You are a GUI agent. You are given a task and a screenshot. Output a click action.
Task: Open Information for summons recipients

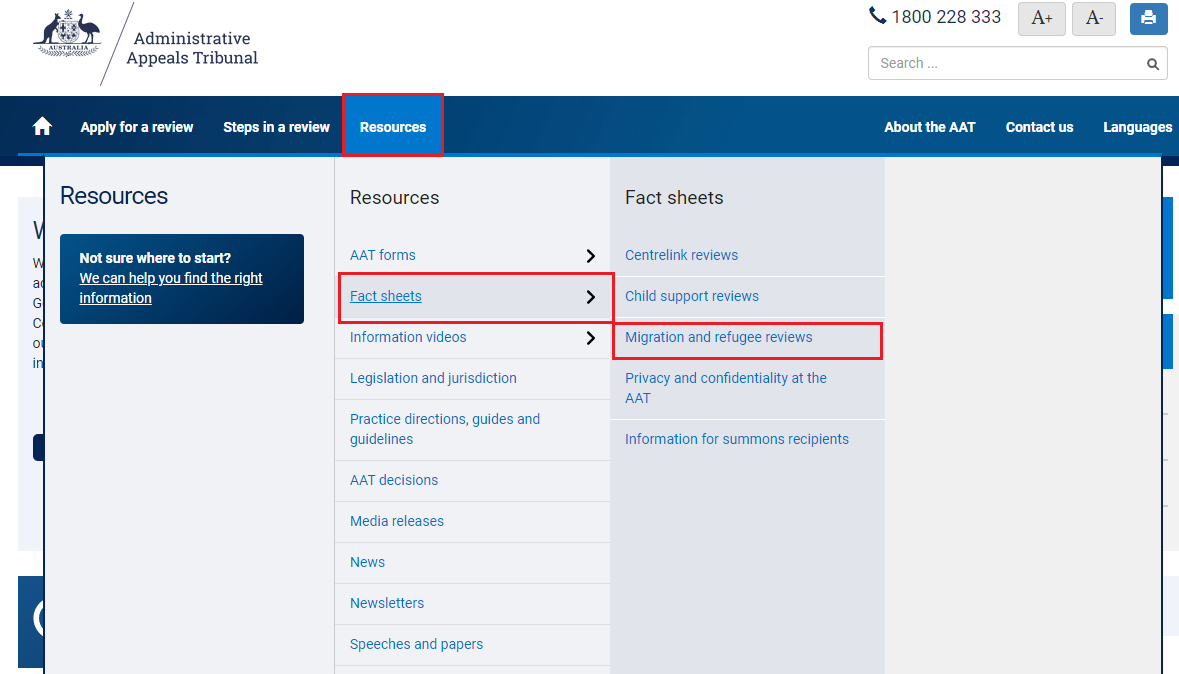click(737, 439)
